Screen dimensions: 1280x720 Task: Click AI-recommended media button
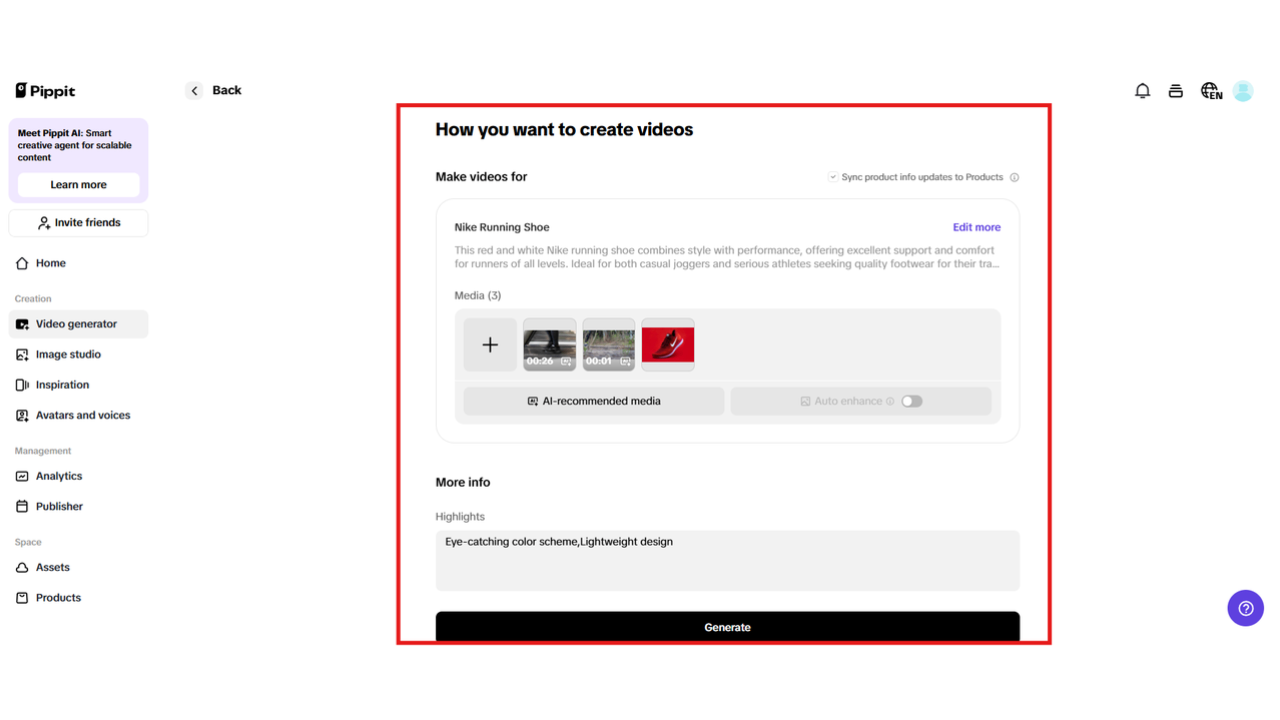[594, 401]
